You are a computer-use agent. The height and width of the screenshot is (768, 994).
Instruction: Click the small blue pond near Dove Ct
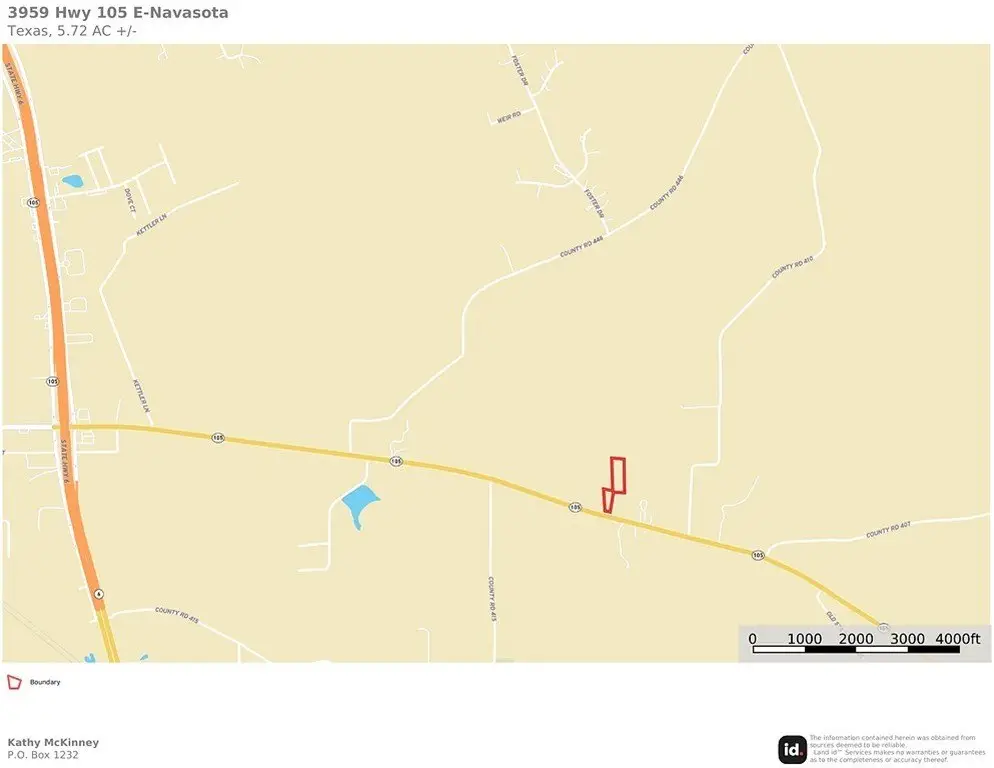tap(72, 181)
